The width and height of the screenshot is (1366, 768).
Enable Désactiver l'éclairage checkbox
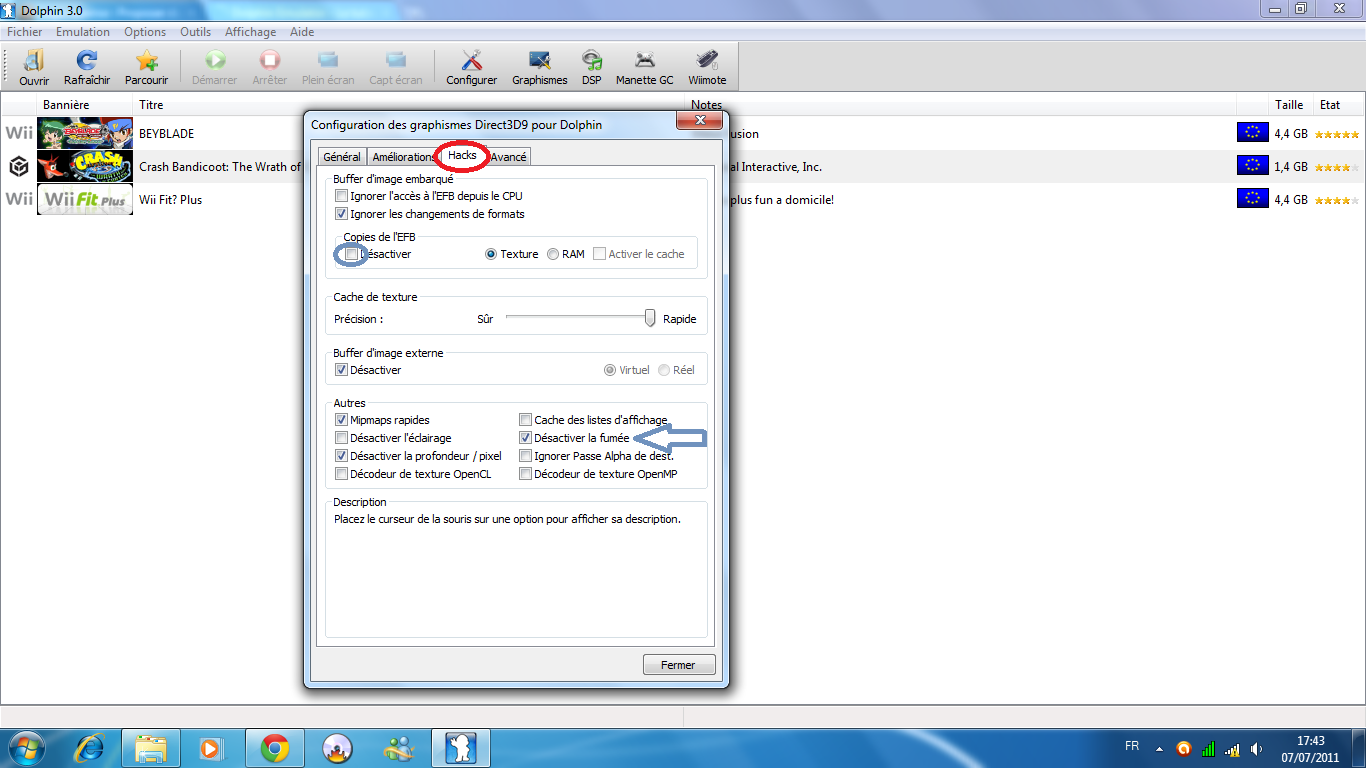coord(342,438)
